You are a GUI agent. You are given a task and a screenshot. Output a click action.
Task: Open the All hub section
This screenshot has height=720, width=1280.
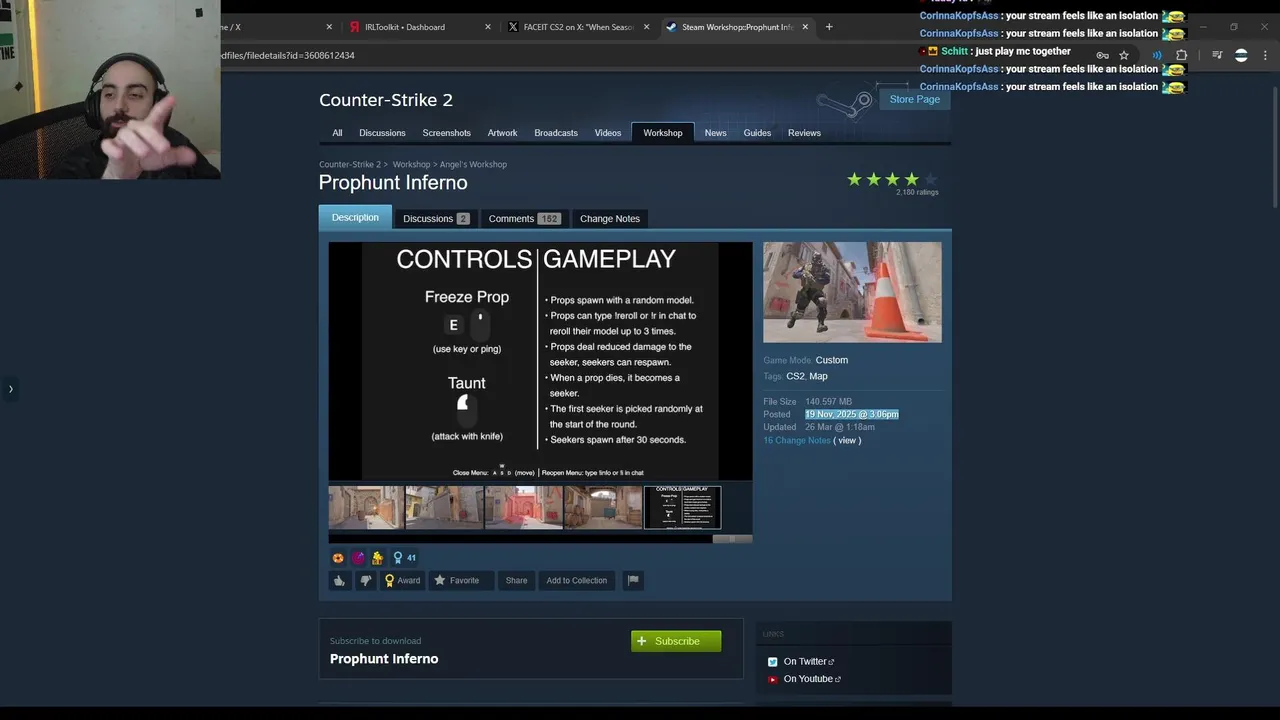coord(337,133)
